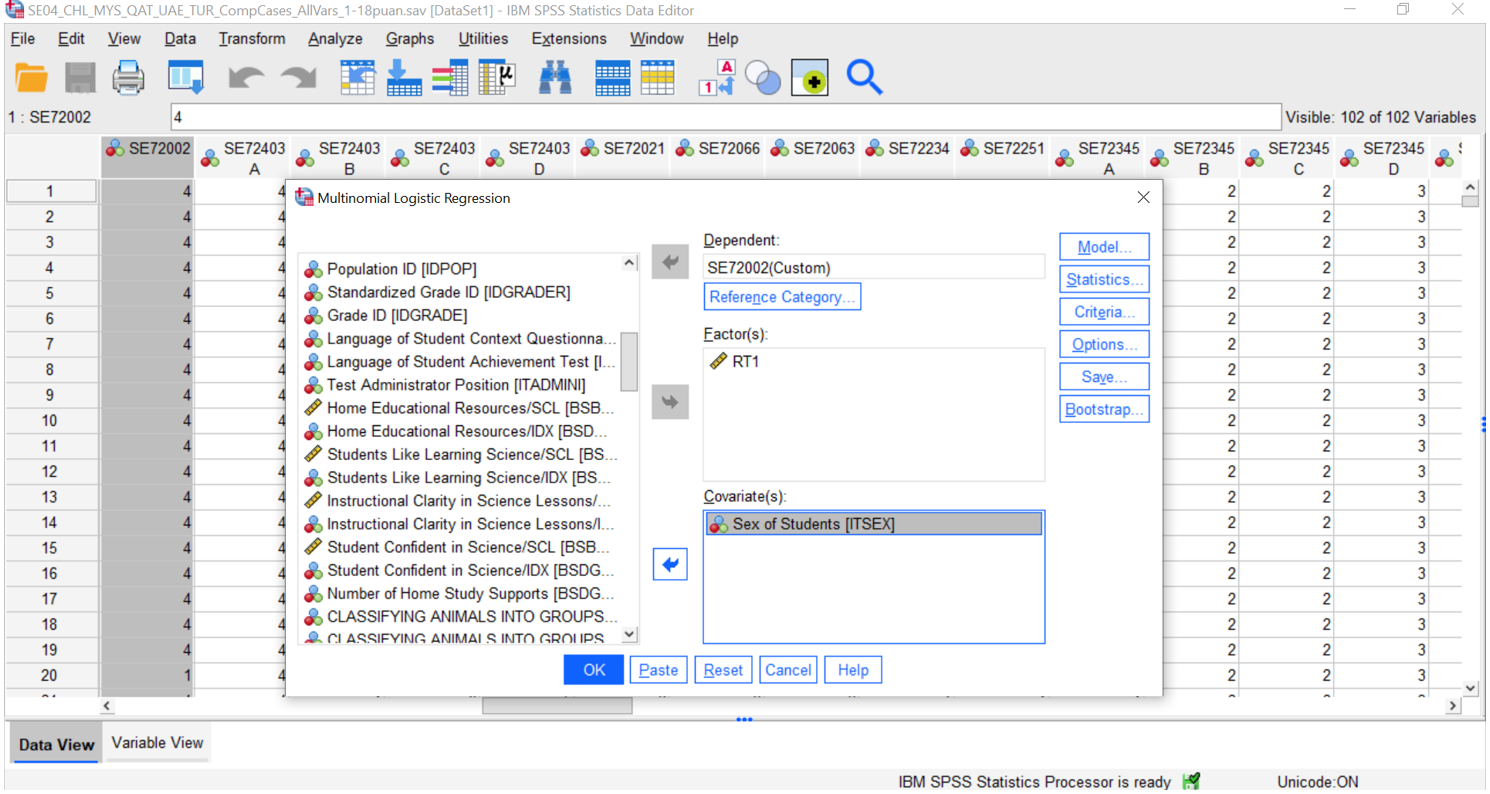
Task: Click the Split File grid icon
Action: click(x=612, y=78)
